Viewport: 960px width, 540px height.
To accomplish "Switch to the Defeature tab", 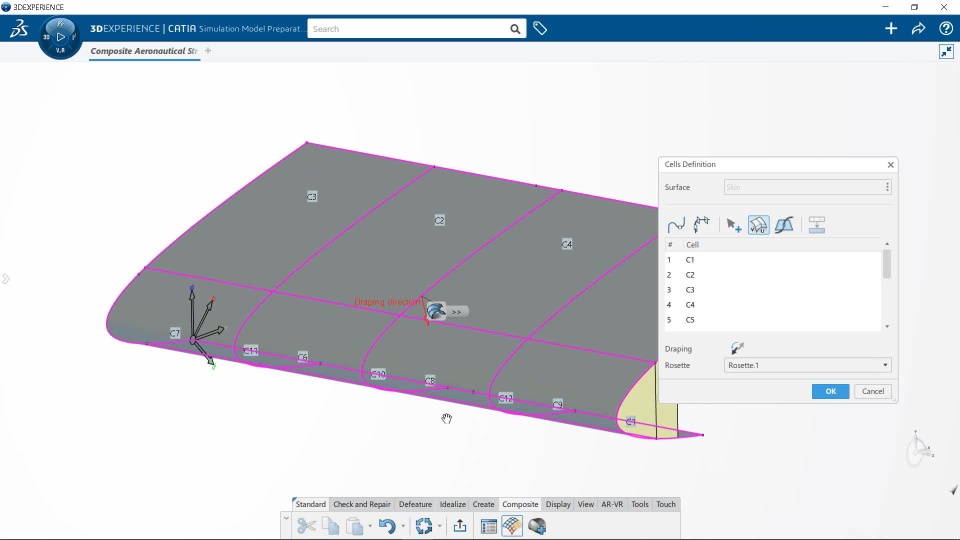I will pyautogui.click(x=415, y=504).
